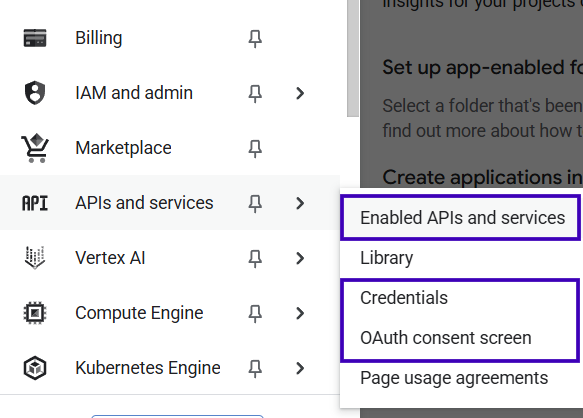The height and width of the screenshot is (418, 583).
Task: Toggle pin for Kubernetes Engine
Action: (255, 369)
